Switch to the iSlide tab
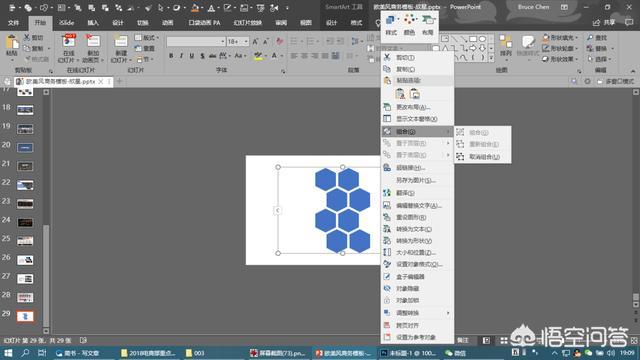Screen dimensions: 640x360 [66, 23]
